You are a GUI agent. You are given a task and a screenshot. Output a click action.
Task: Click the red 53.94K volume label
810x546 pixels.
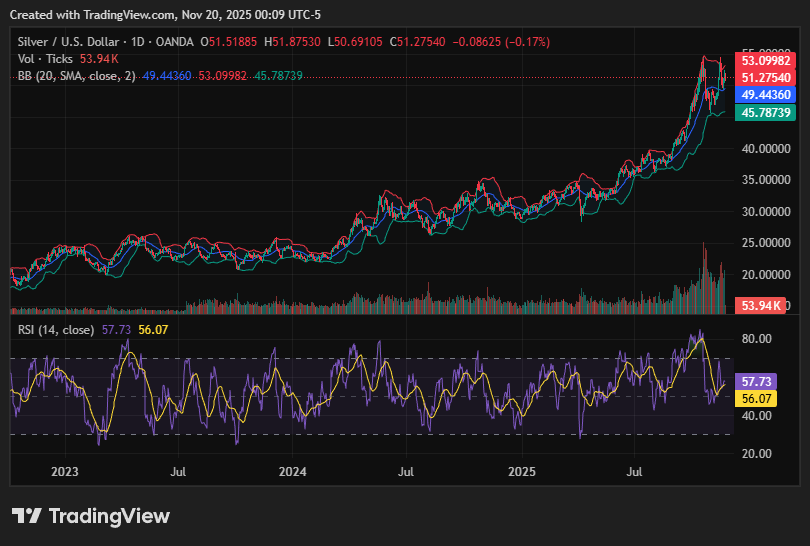[x=758, y=305]
